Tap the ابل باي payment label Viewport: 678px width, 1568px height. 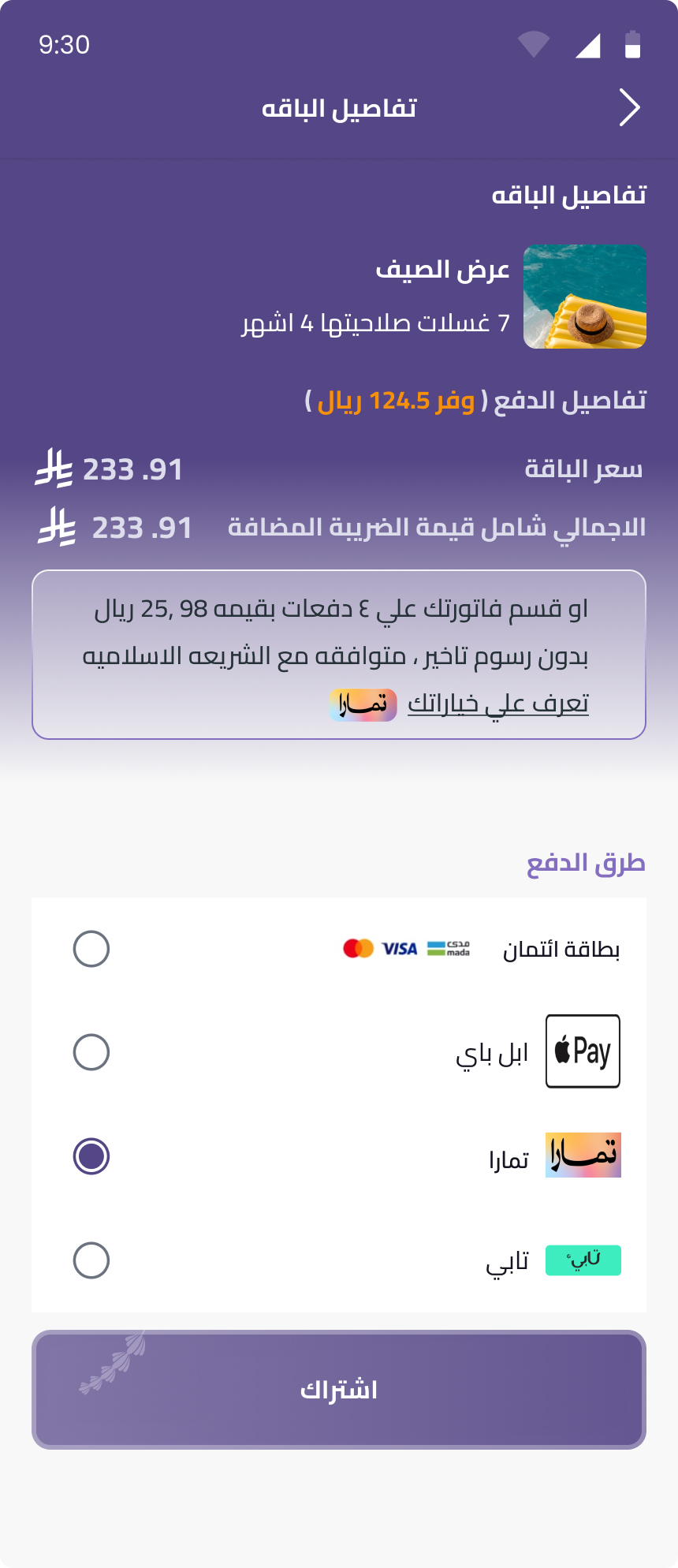pos(492,1054)
